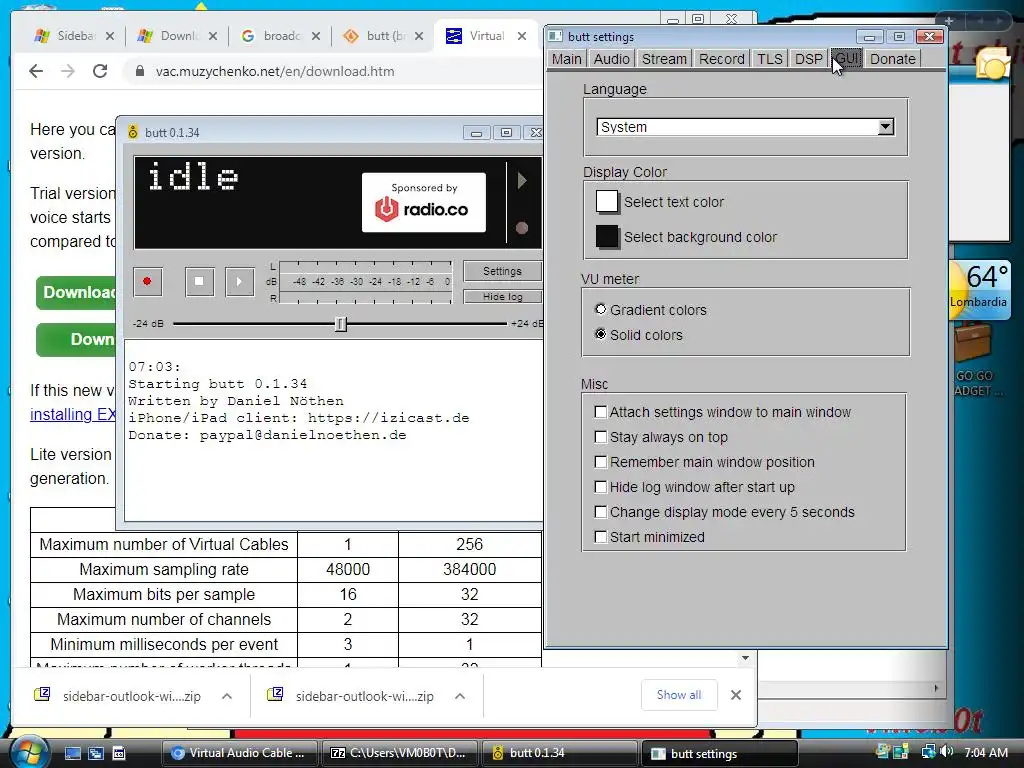Switch to the C:\Users 7-Zip taskbar button
Image resolution: width=1024 pixels, height=768 pixels.
point(400,753)
